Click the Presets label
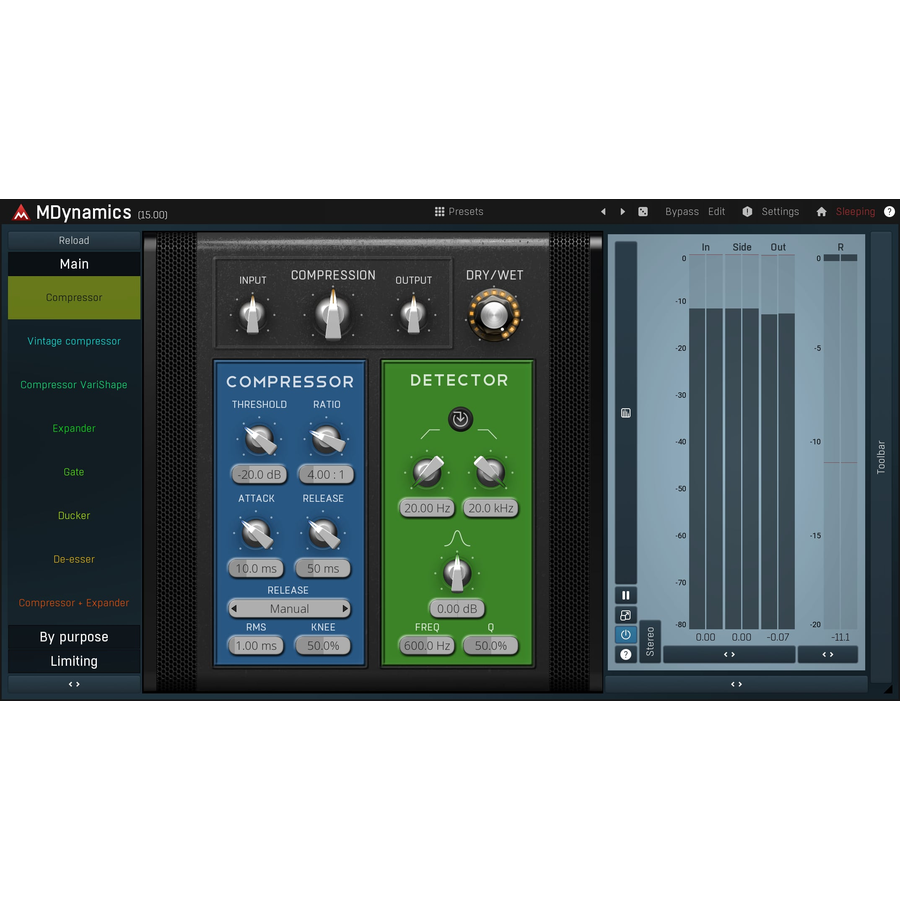The height and width of the screenshot is (900, 900). click(465, 212)
